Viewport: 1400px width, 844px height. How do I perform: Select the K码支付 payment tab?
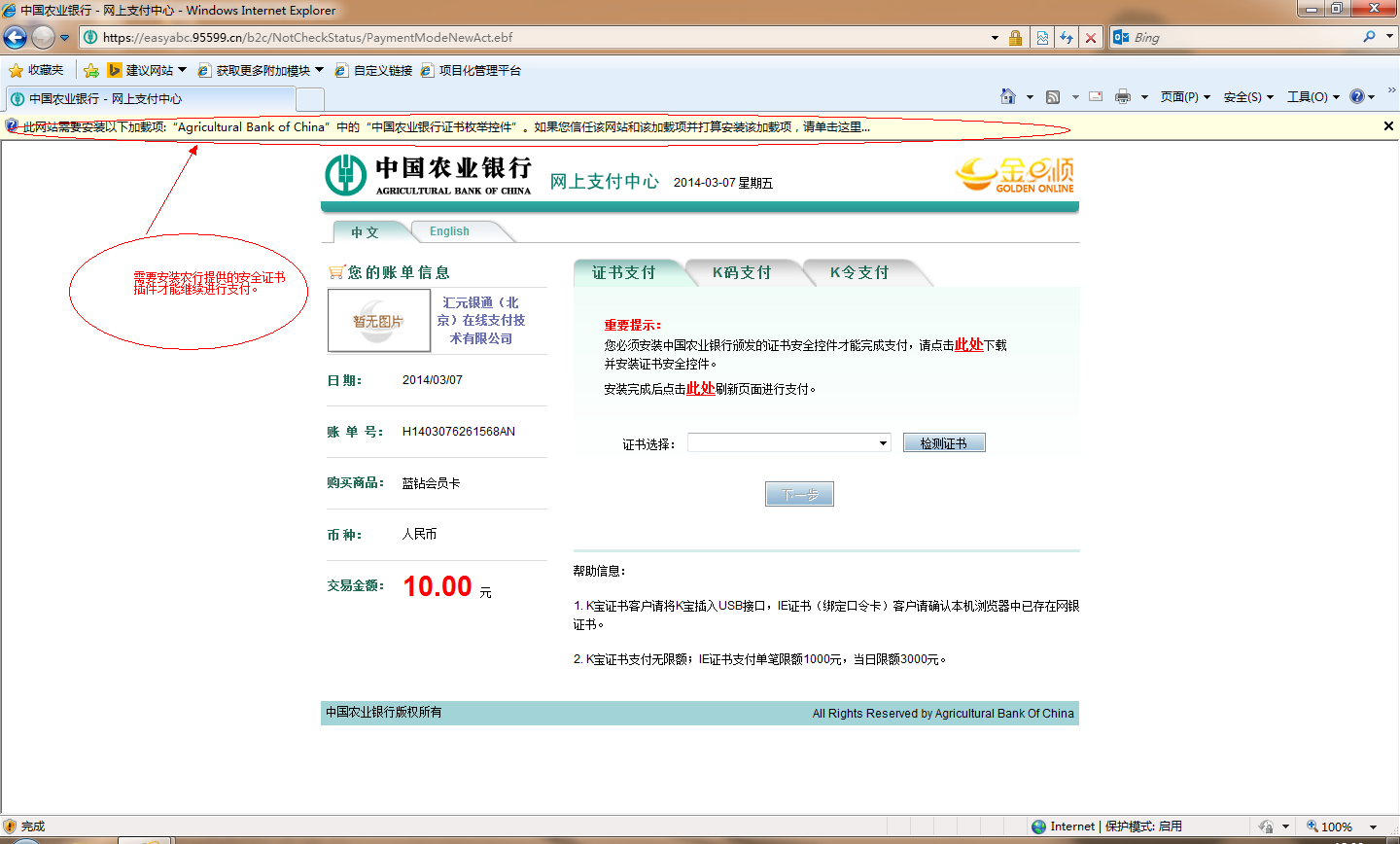pyautogui.click(x=742, y=273)
